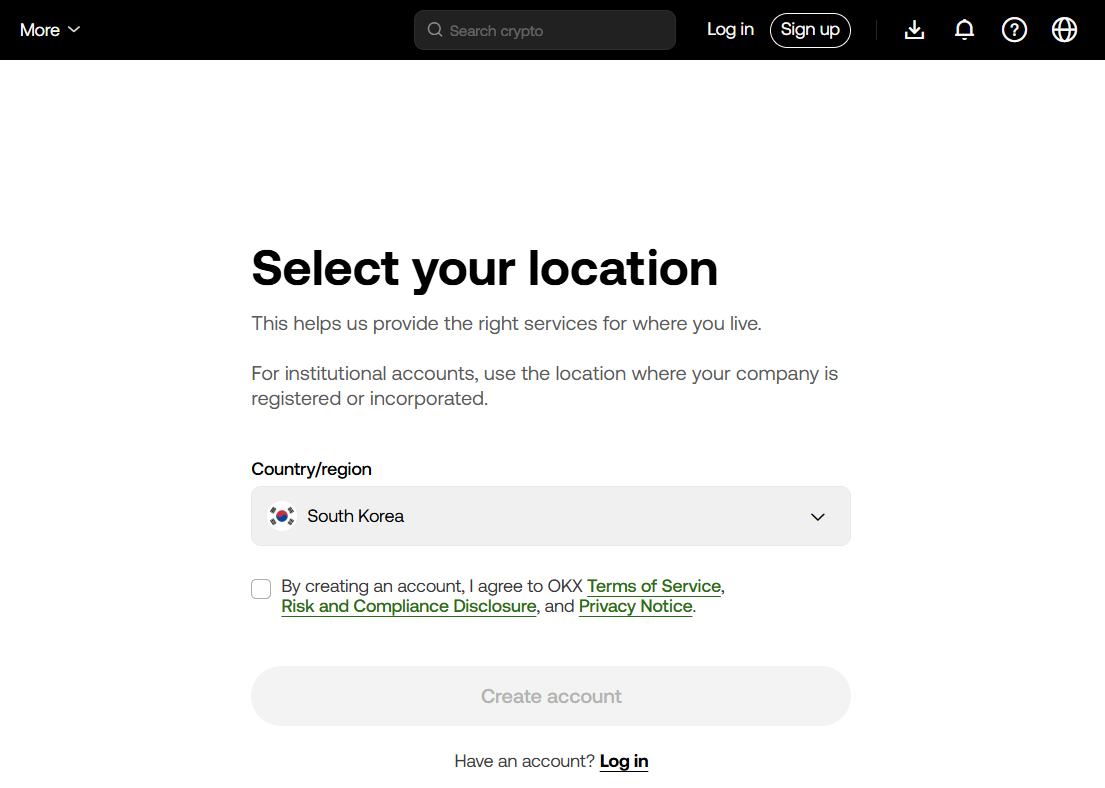This screenshot has height=788, width=1105.
Task: Click the help question mark icon
Action: (1014, 30)
